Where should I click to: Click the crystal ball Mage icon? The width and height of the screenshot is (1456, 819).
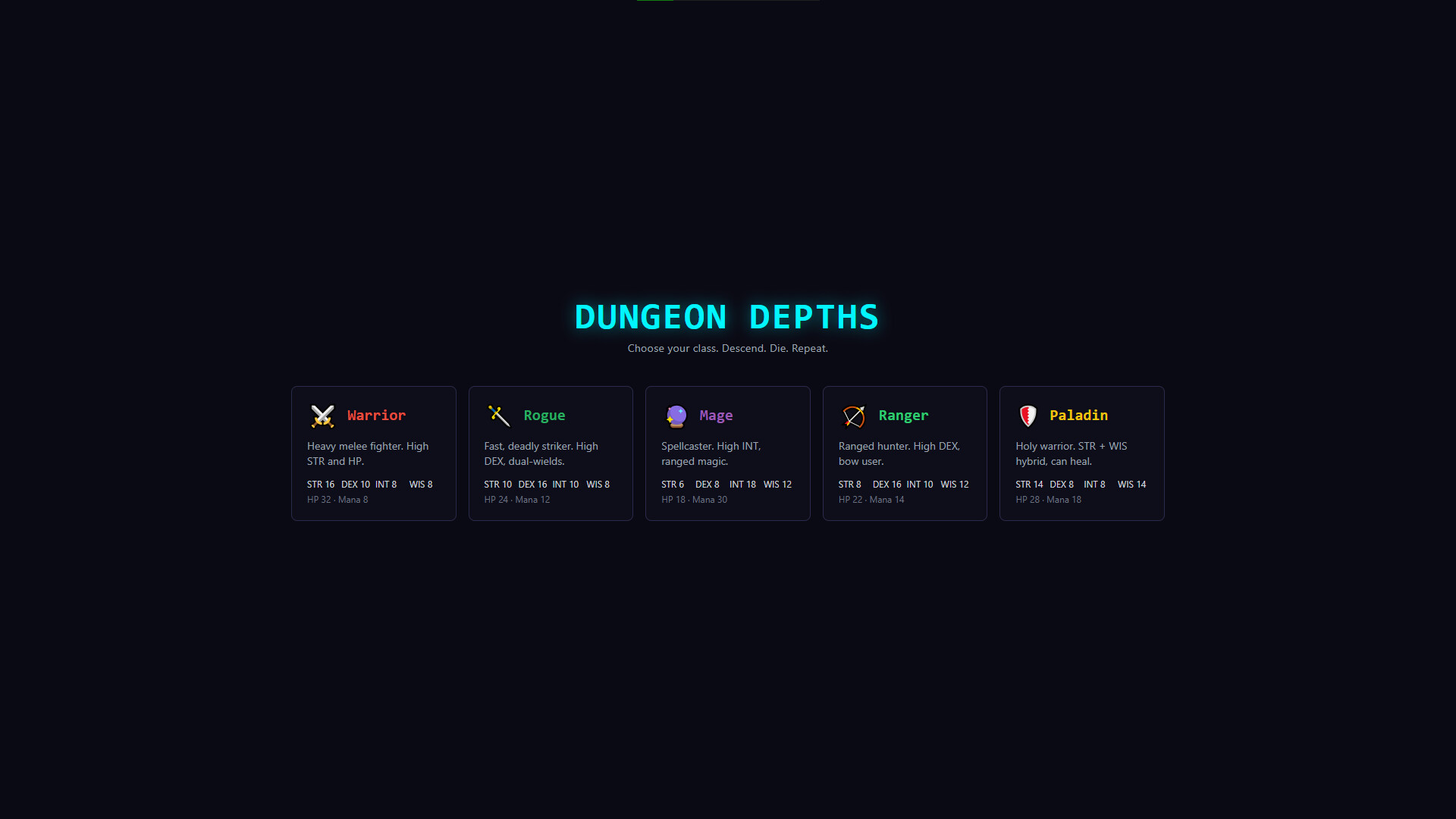676,416
